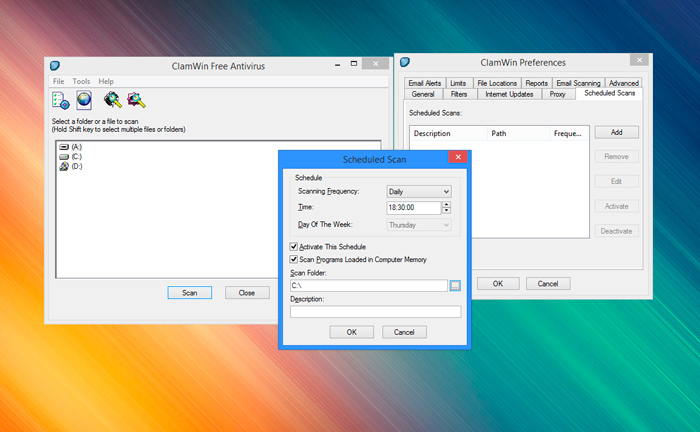Screen dimensions: 700x432
Task: Switch to the Proxy tab
Action: [x=557, y=94]
